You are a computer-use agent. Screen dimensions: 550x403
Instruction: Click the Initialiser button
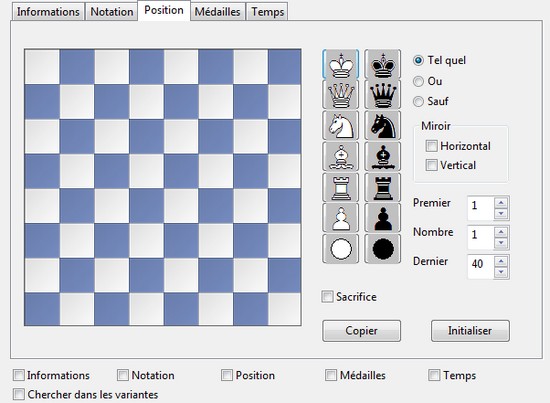click(x=470, y=330)
